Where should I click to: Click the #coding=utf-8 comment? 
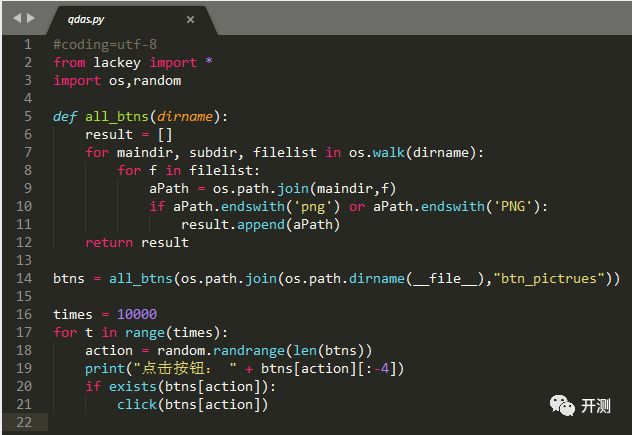pos(105,44)
